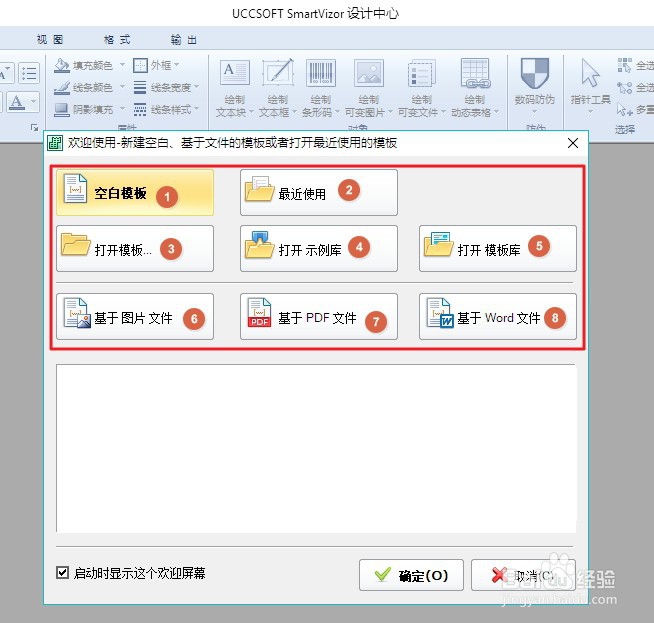Select the 绘制文本块 draw text block tool
The height and width of the screenshot is (623, 654).
[x=235, y=88]
